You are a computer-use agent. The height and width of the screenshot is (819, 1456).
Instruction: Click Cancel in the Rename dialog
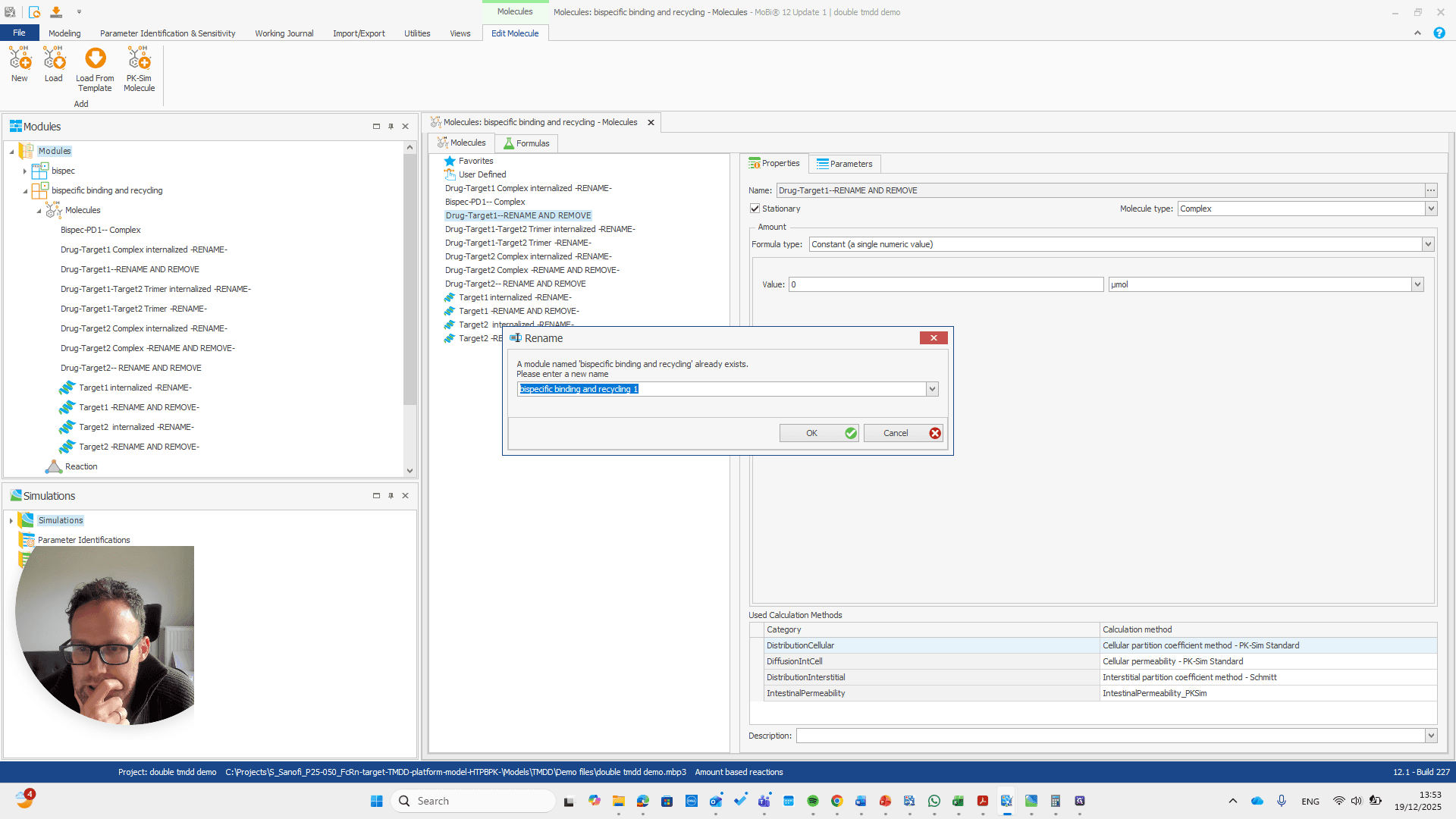[903, 433]
